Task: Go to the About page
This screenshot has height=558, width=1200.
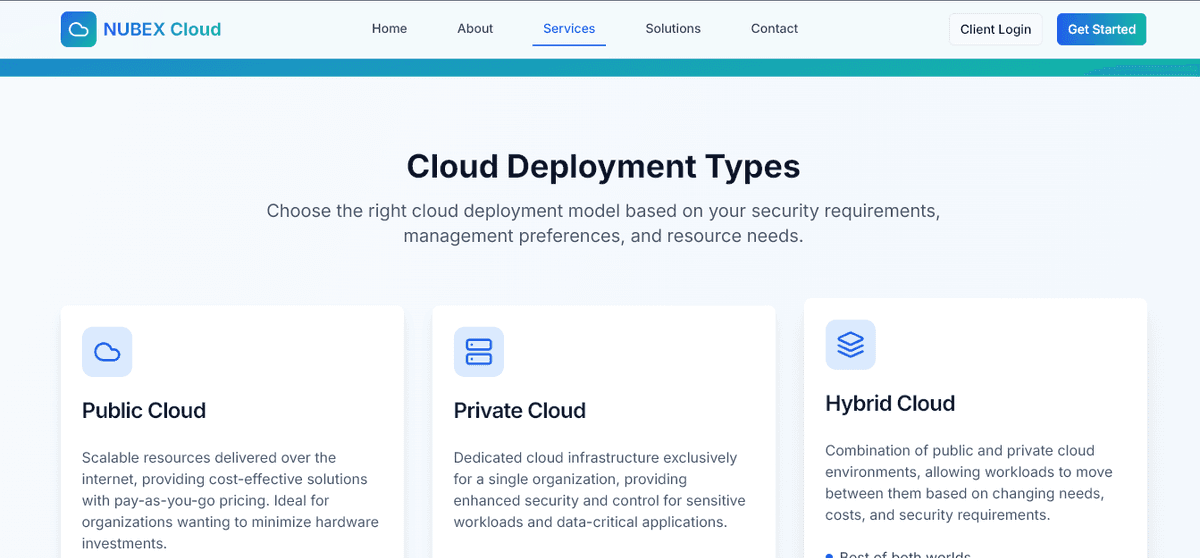Action: (x=475, y=28)
